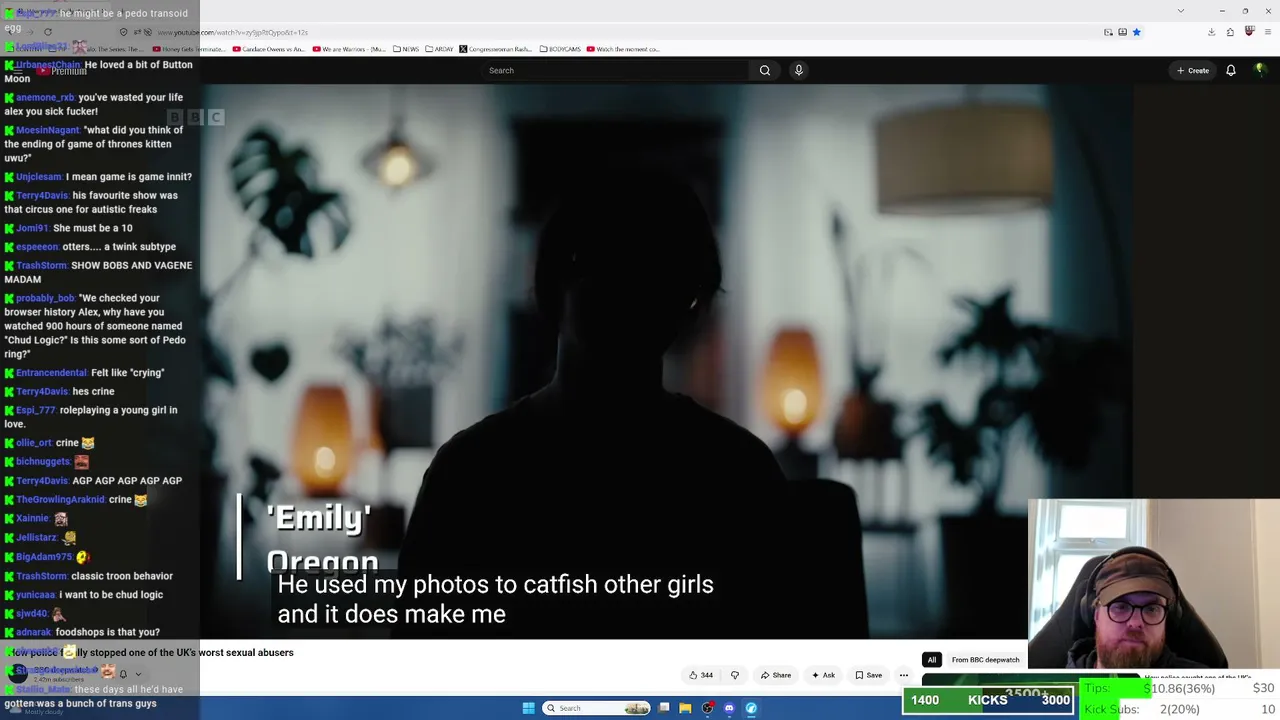Viewport: 1280px width, 720px height.
Task: Open the NEWS bookmark folder
Action: (406, 49)
